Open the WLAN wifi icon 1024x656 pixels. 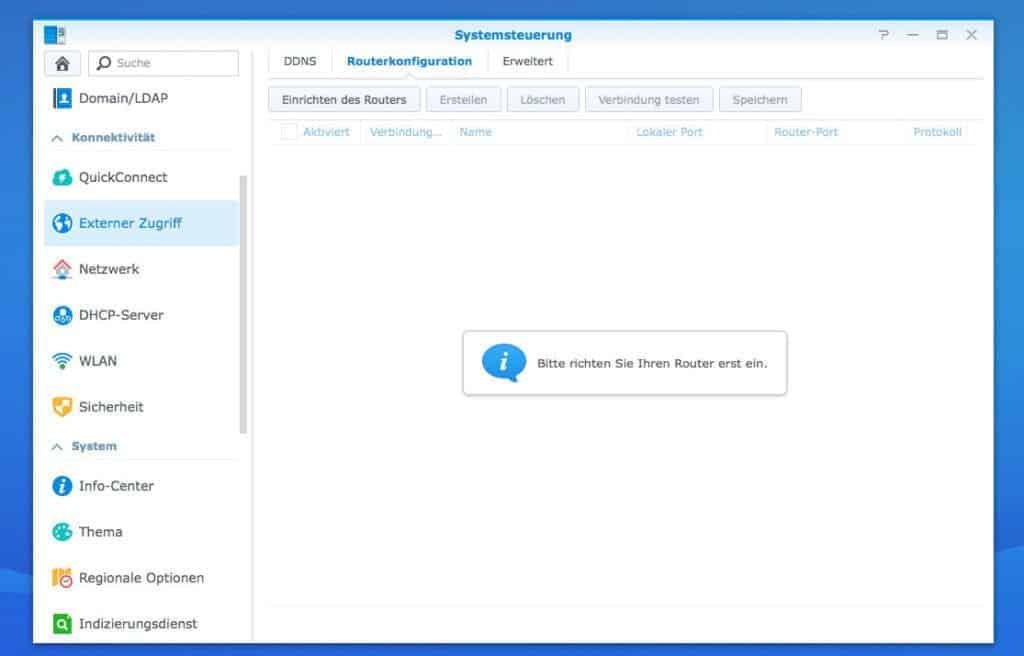pos(62,361)
